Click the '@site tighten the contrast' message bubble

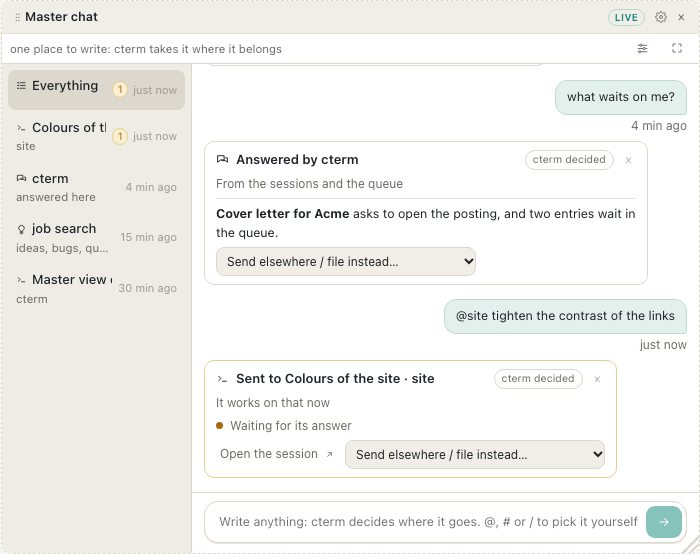565,316
